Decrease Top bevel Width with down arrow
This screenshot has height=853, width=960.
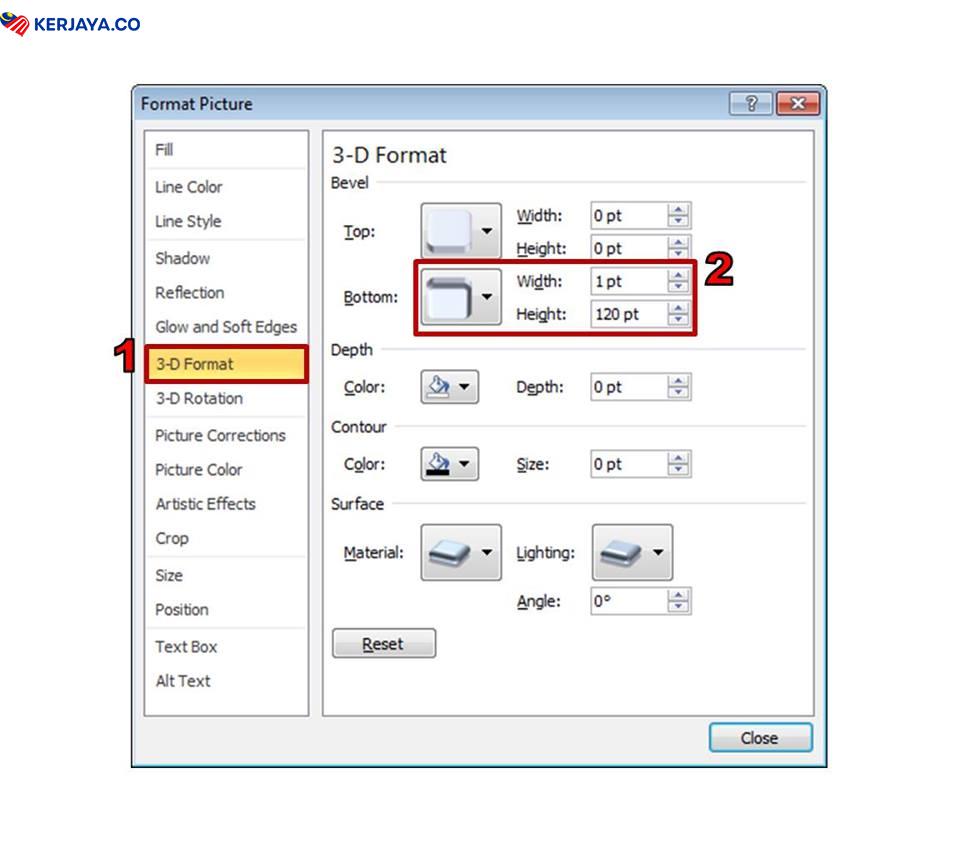[x=678, y=222]
